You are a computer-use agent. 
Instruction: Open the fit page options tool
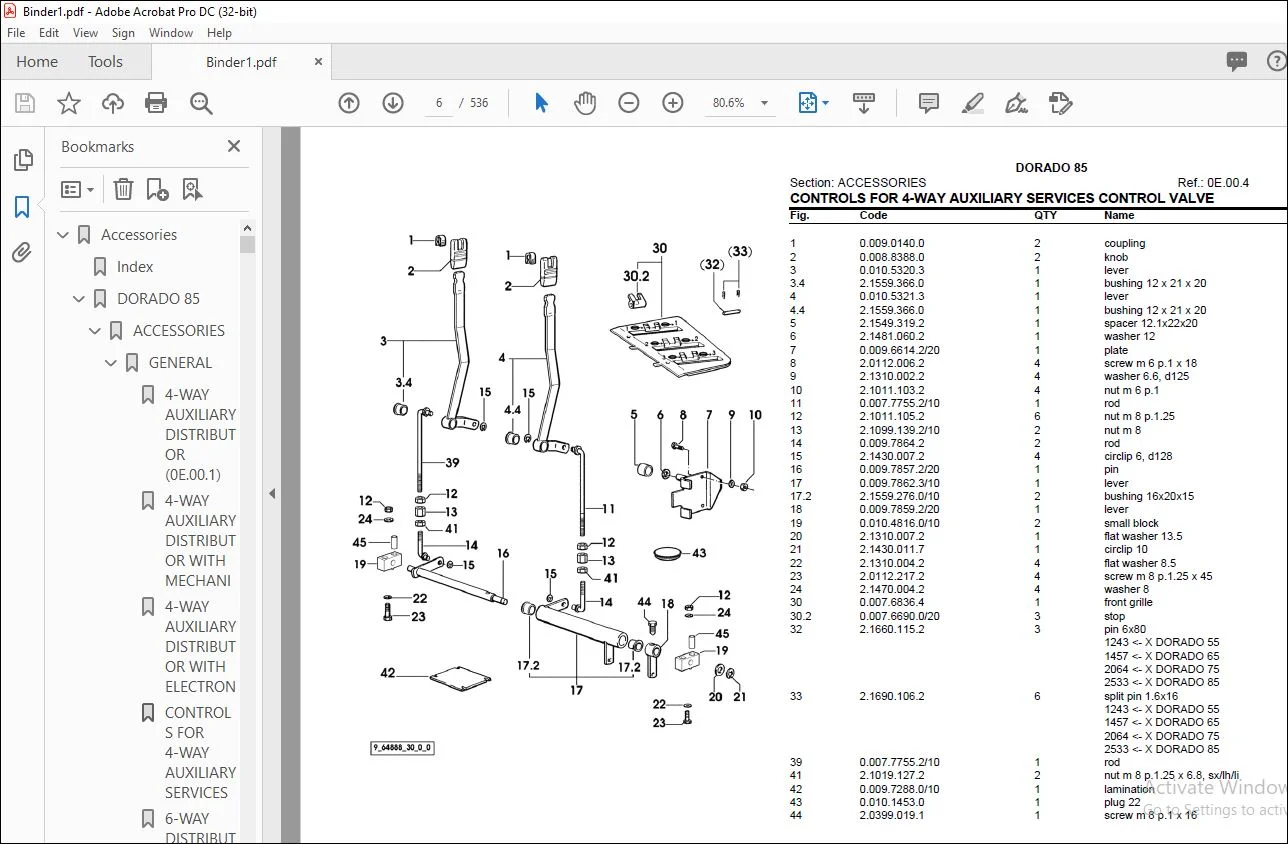pos(813,103)
